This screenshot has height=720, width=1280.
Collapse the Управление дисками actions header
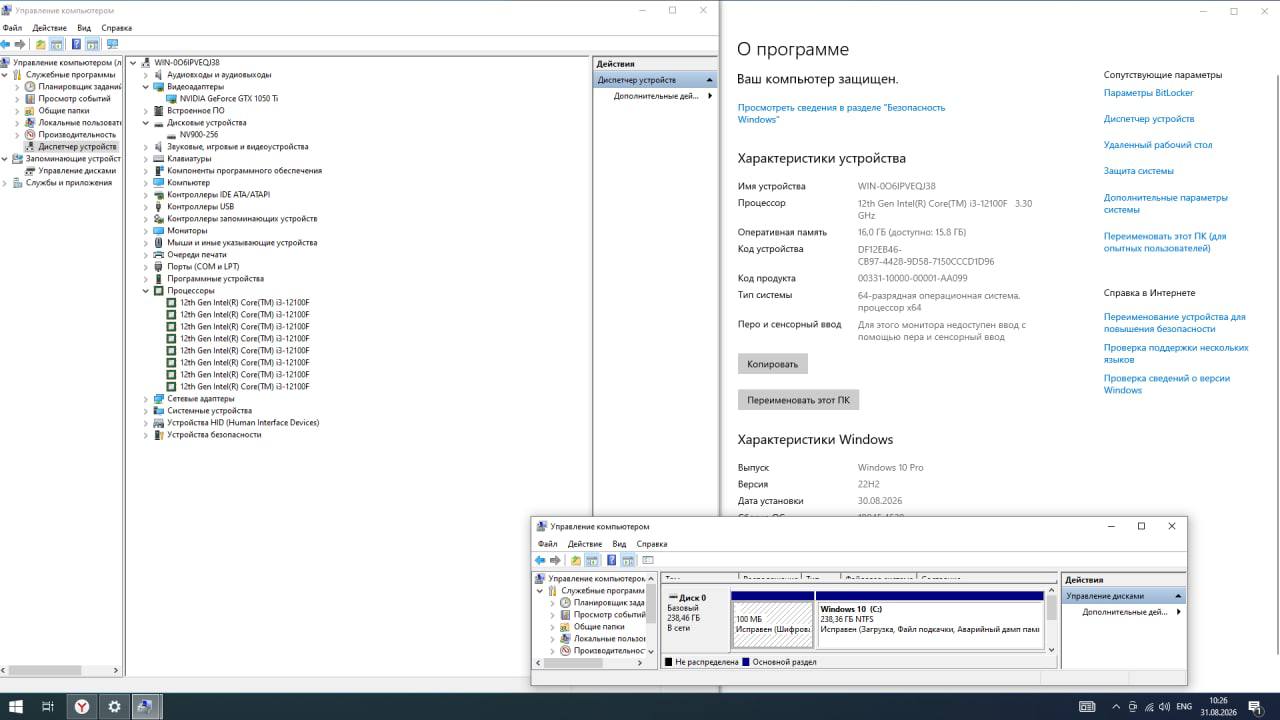click(1178, 596)
